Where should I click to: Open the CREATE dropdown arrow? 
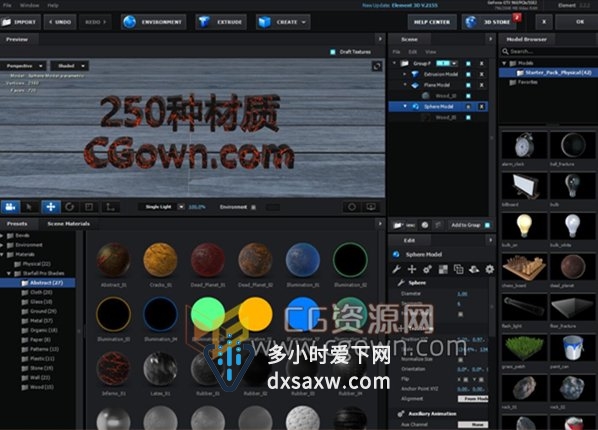coord(304,22)
